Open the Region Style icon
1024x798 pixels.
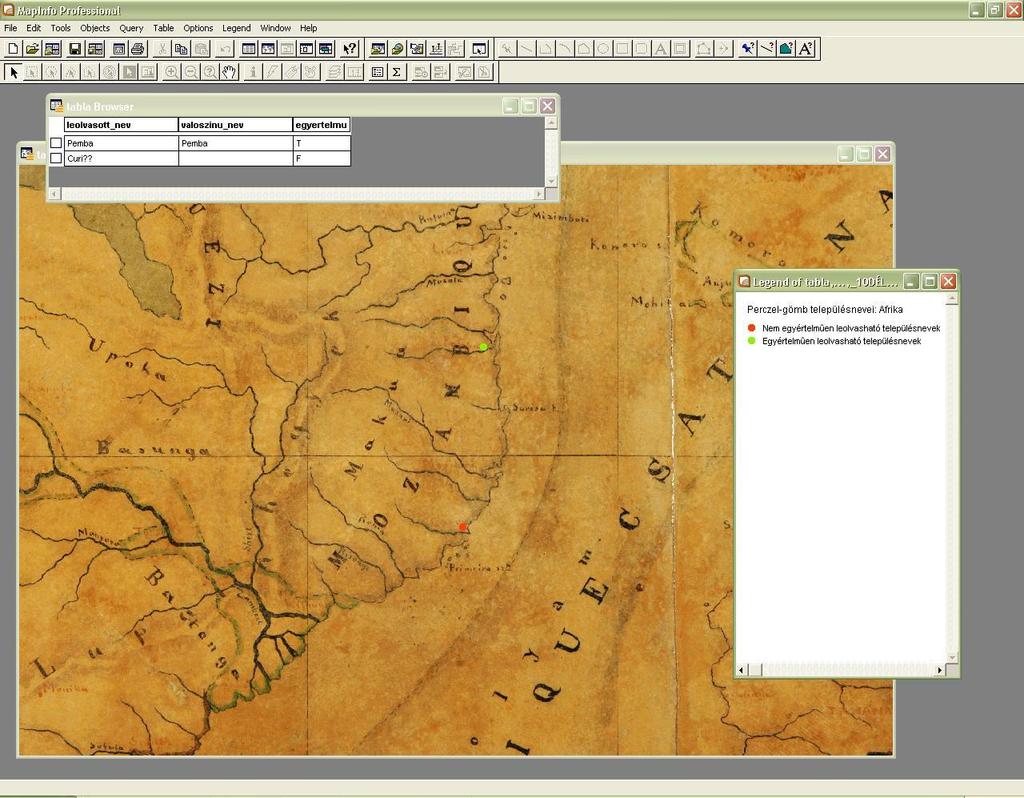[x=787, y=49]
